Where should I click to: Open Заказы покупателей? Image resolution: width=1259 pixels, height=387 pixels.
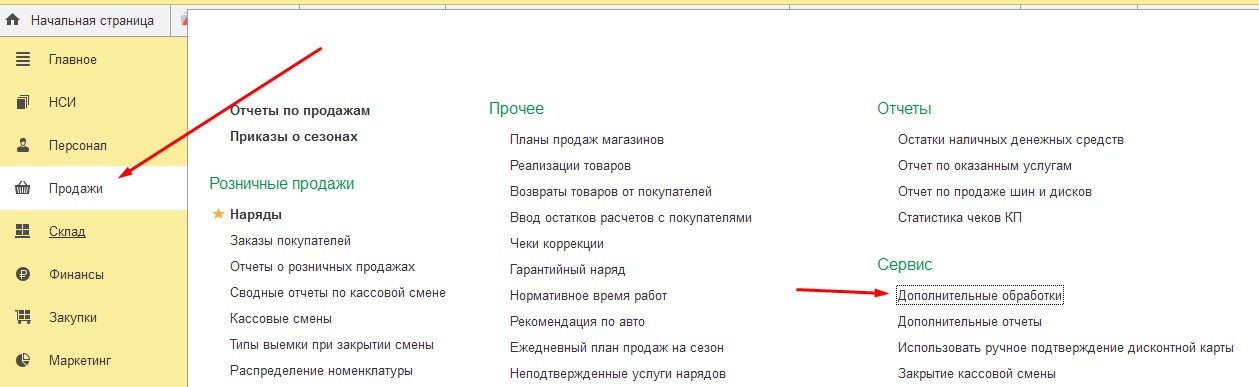click(290, 240)
